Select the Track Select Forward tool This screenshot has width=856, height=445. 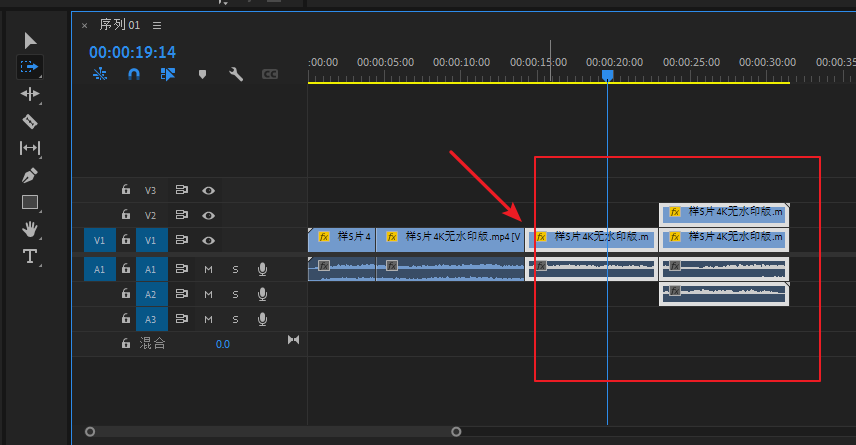click(30, 67)
